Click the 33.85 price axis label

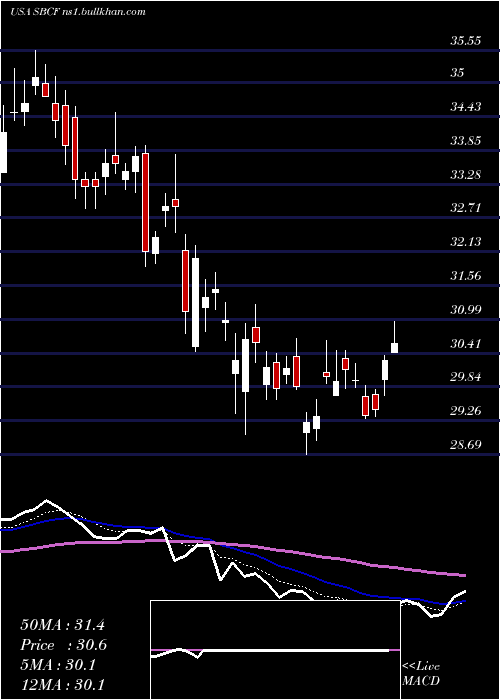[x=465, y=141]
